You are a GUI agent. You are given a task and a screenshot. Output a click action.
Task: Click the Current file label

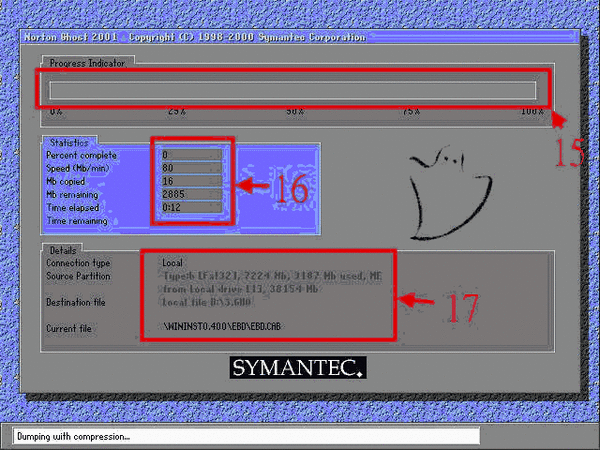(69, 328)
